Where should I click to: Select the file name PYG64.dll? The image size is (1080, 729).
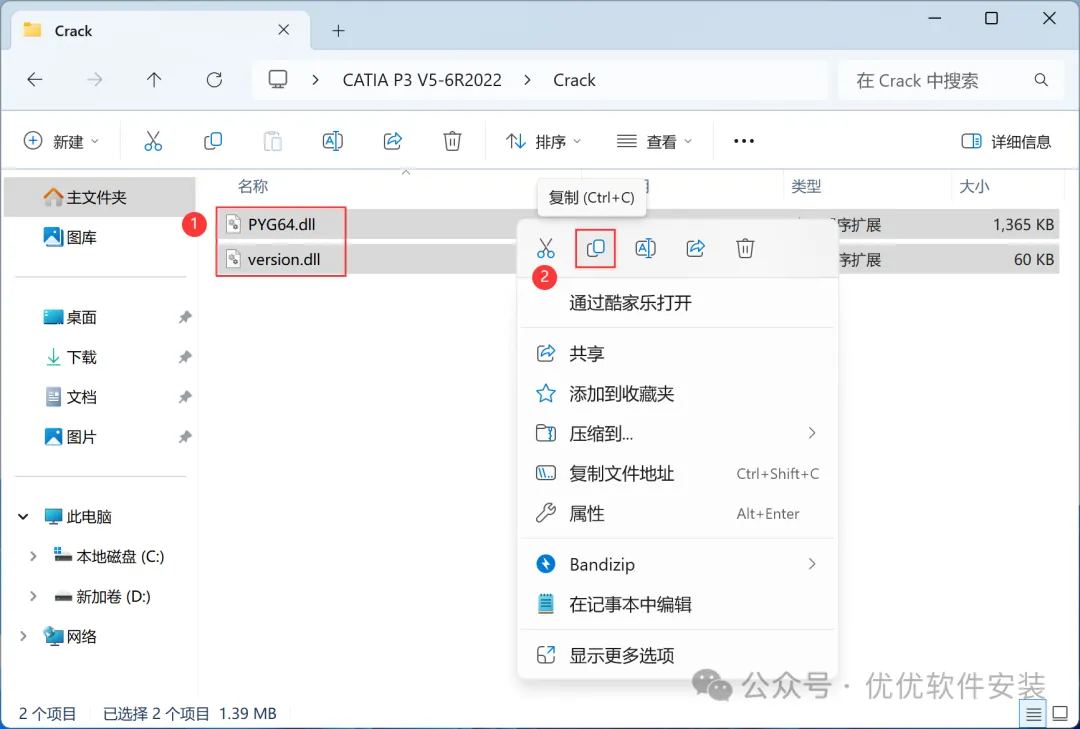tap(282, 224)
